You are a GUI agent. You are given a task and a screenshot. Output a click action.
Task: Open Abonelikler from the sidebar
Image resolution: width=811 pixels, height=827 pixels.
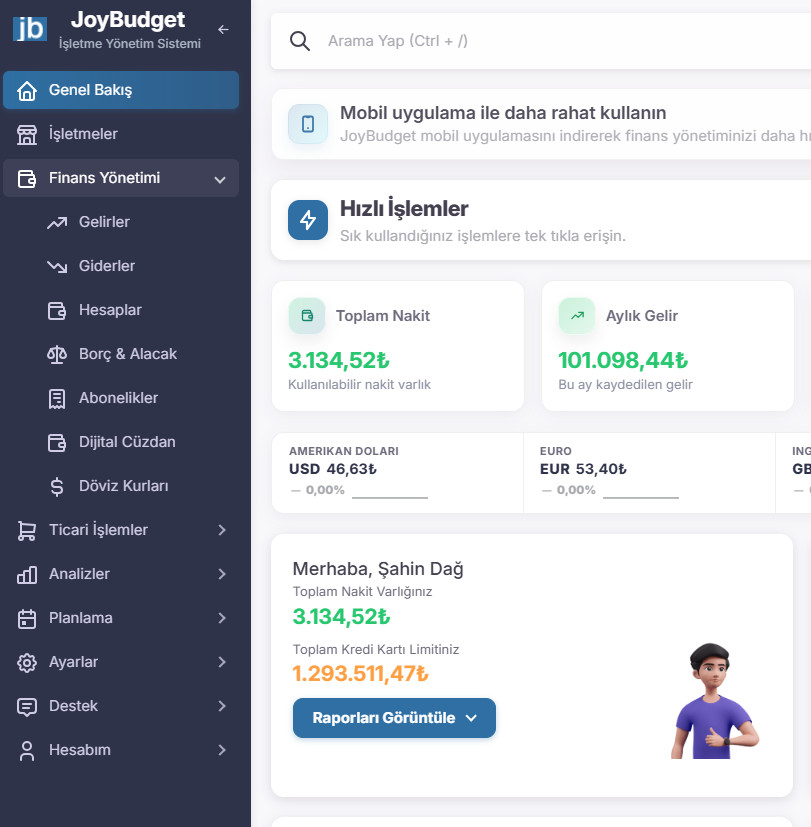(118, 398)
